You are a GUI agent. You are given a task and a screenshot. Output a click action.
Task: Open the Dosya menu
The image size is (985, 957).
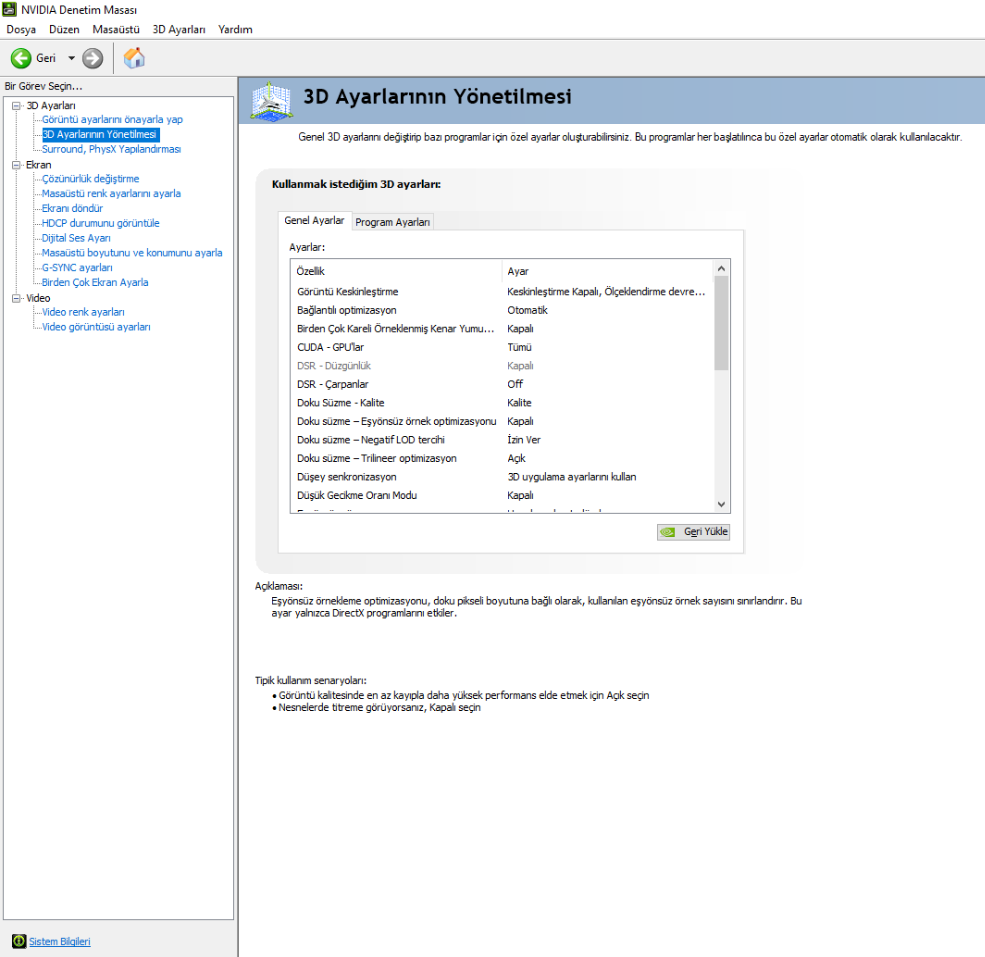coord(21,30)
